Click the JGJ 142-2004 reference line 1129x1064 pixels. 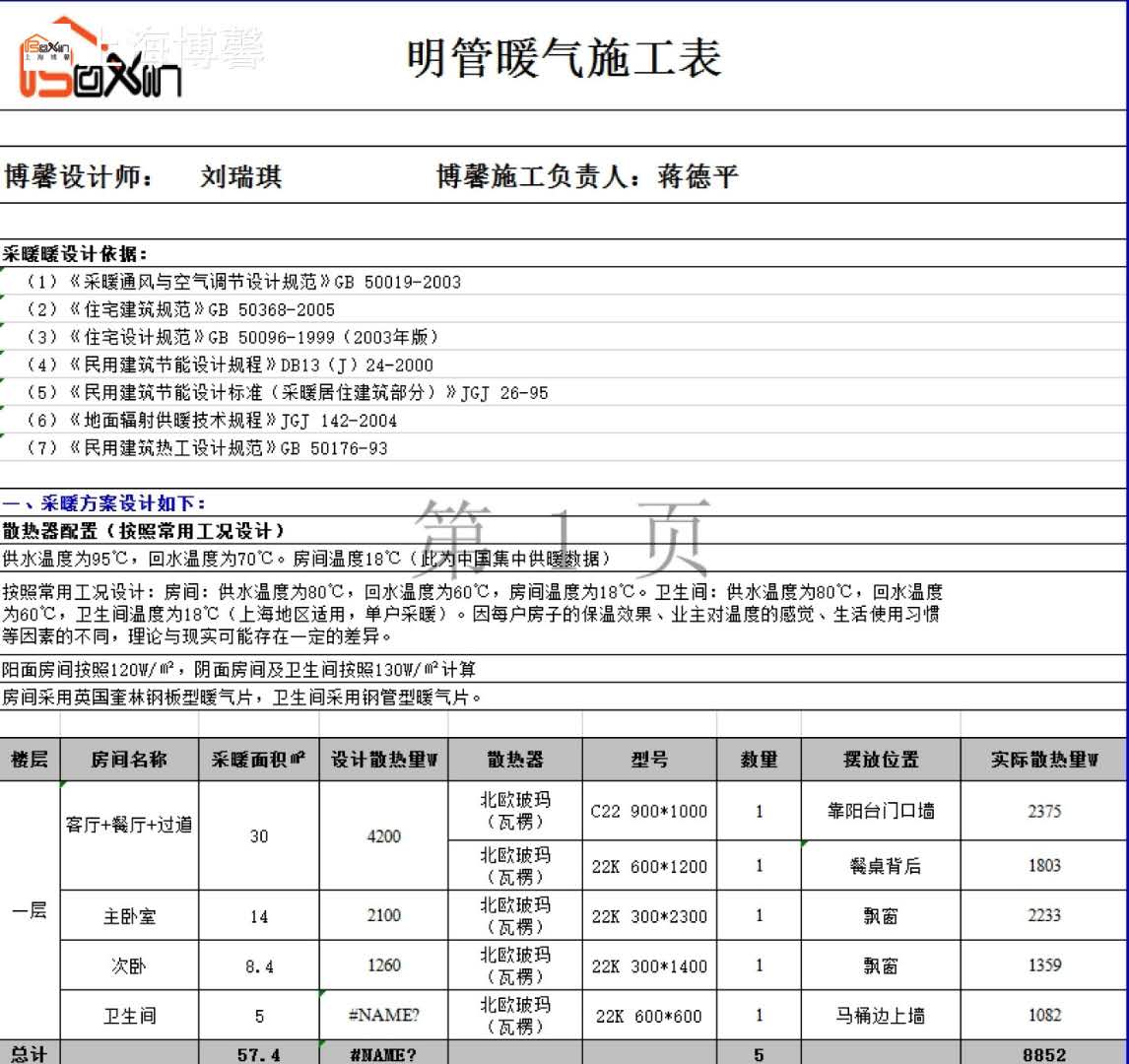click(234, 421)
